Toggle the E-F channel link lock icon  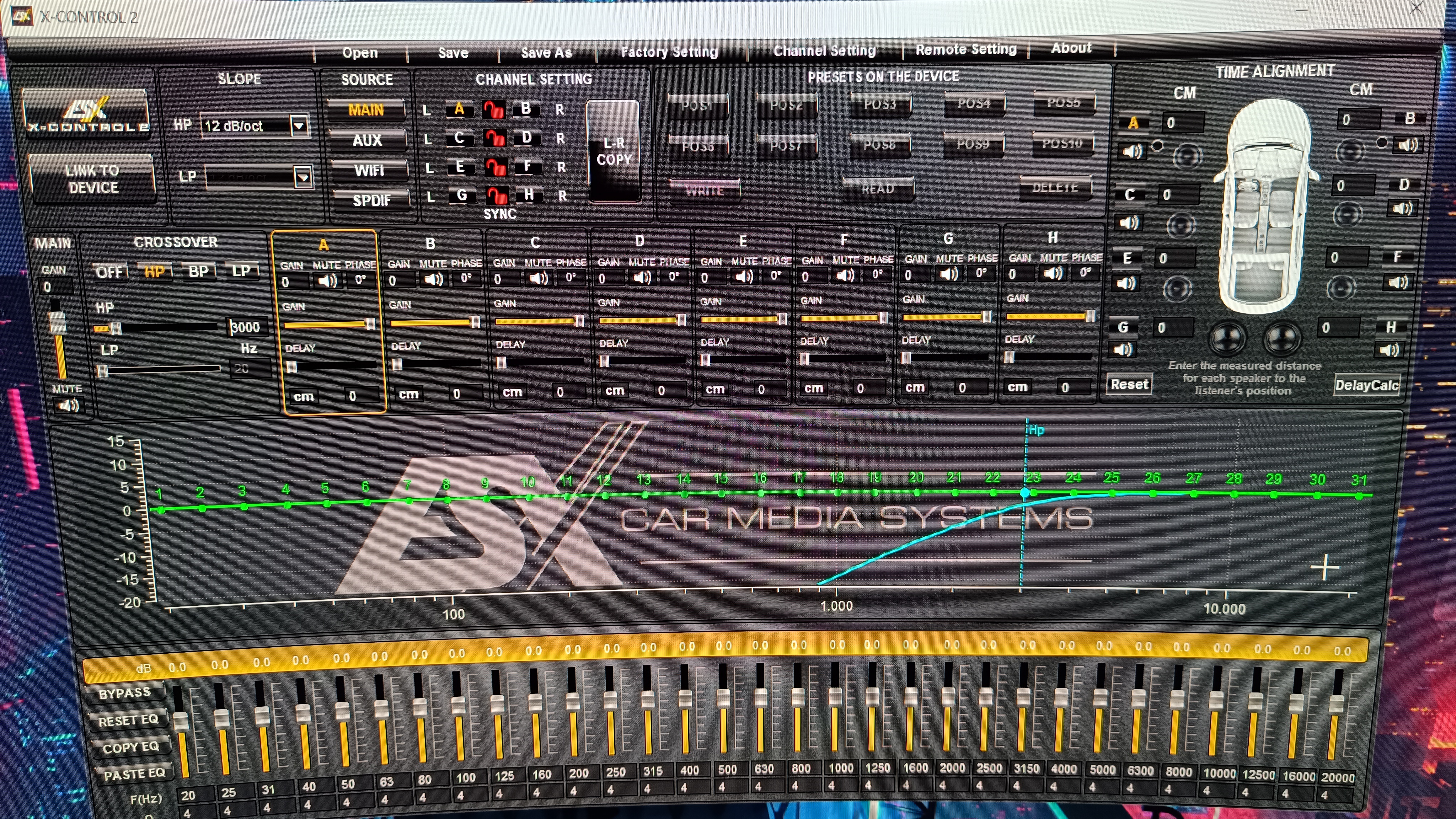pos(496,167)
